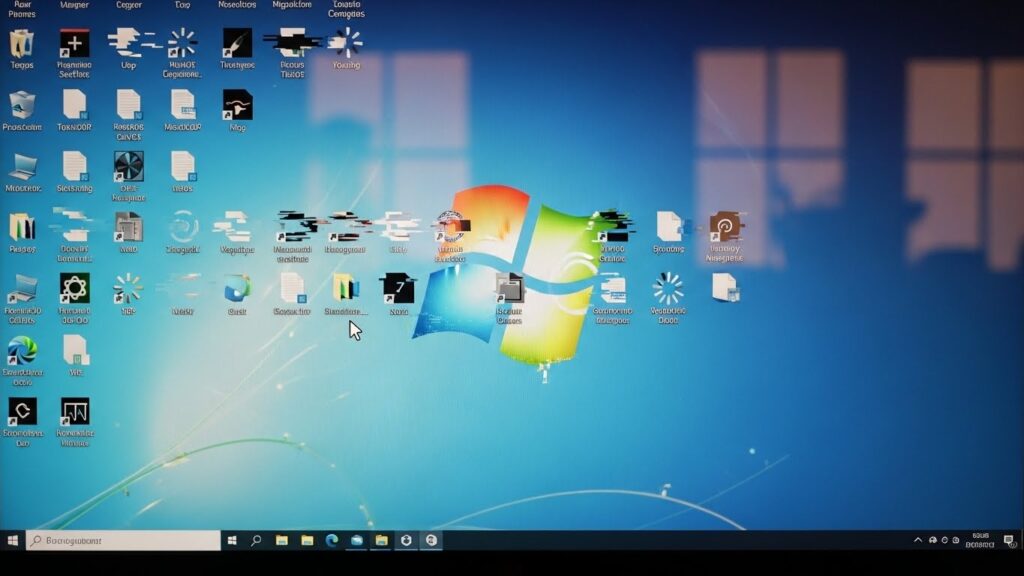Expand hidden tray icons chevron
This screenshot has height=576, width=1024.
918,540
